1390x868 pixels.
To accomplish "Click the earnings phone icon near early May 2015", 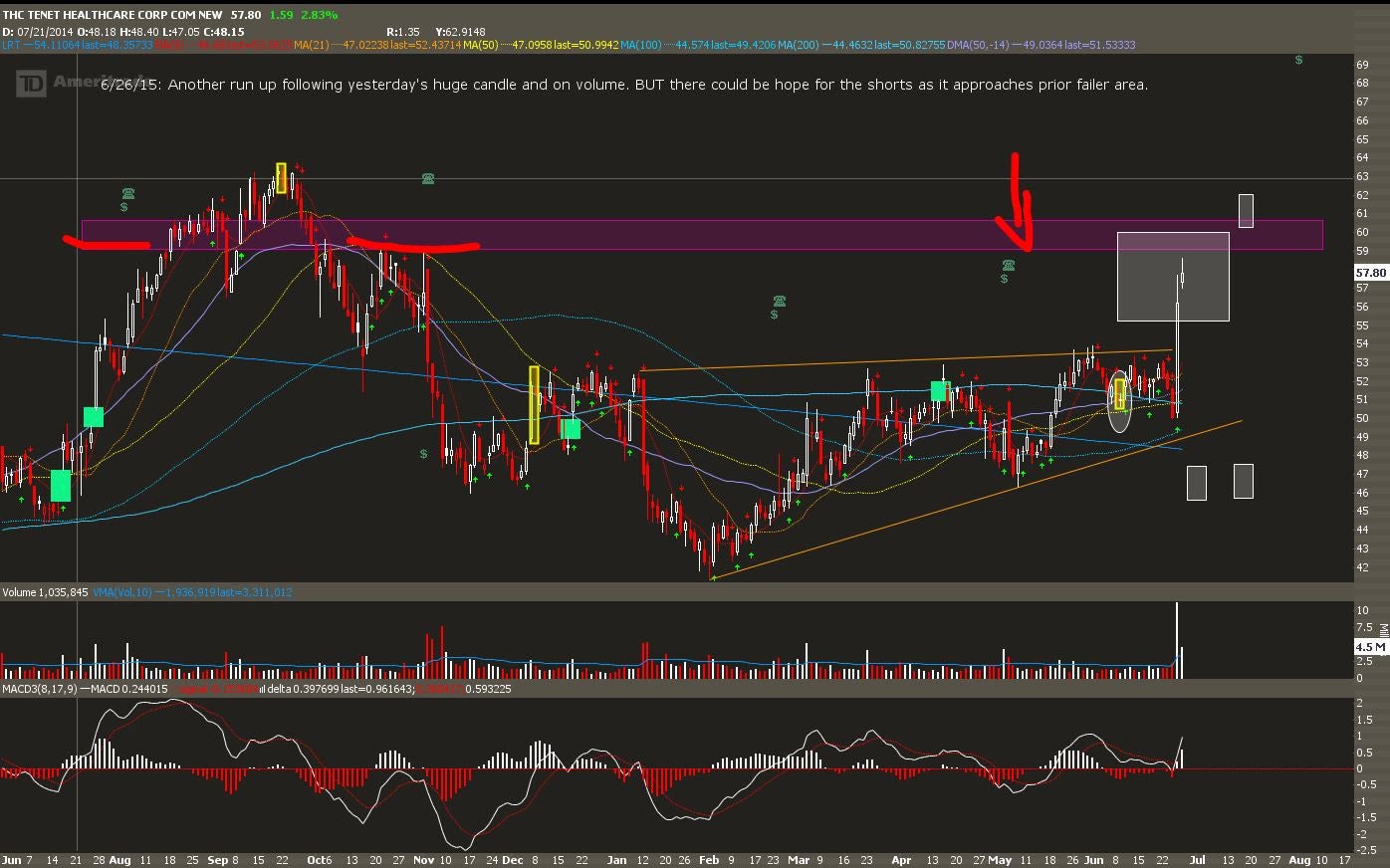I will click(1009, 265).
